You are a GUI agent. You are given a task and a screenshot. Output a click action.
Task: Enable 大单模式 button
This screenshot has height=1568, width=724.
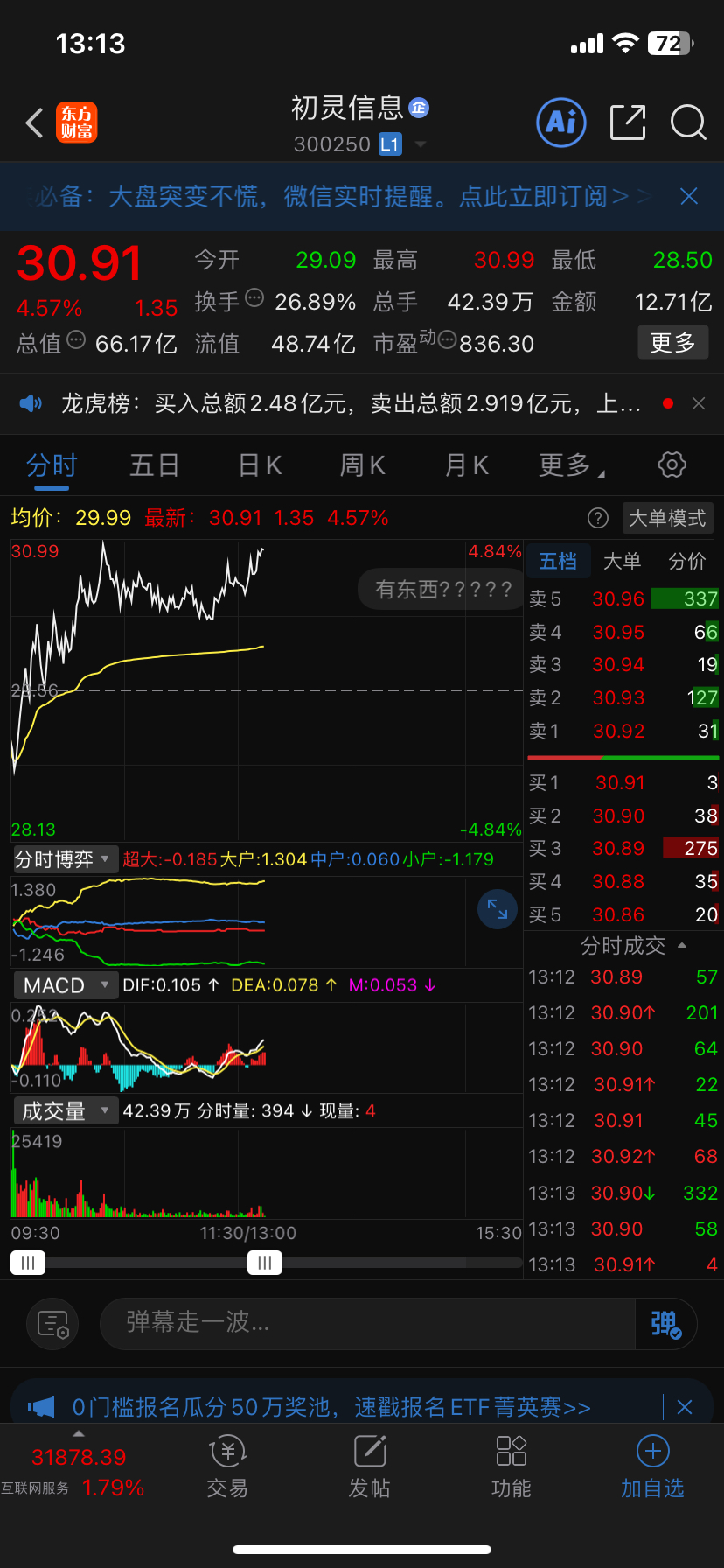pos(667,518)
